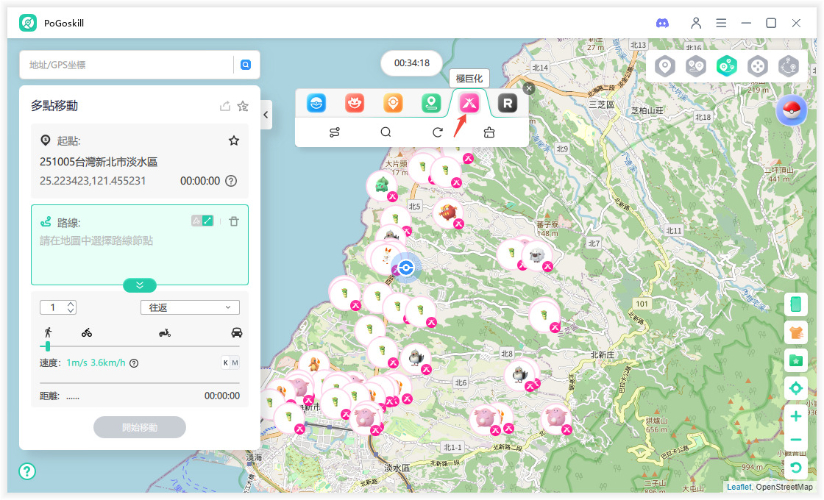Select the bicycle speed mode
Viewport: 824px width, 500px height.
(87, 332)
